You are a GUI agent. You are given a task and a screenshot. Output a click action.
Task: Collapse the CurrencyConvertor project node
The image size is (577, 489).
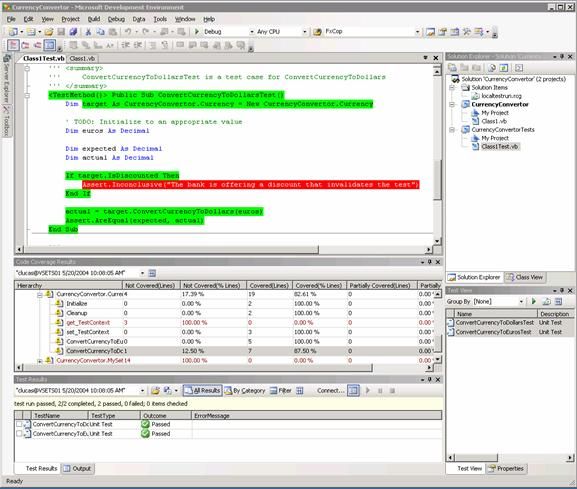452,104
